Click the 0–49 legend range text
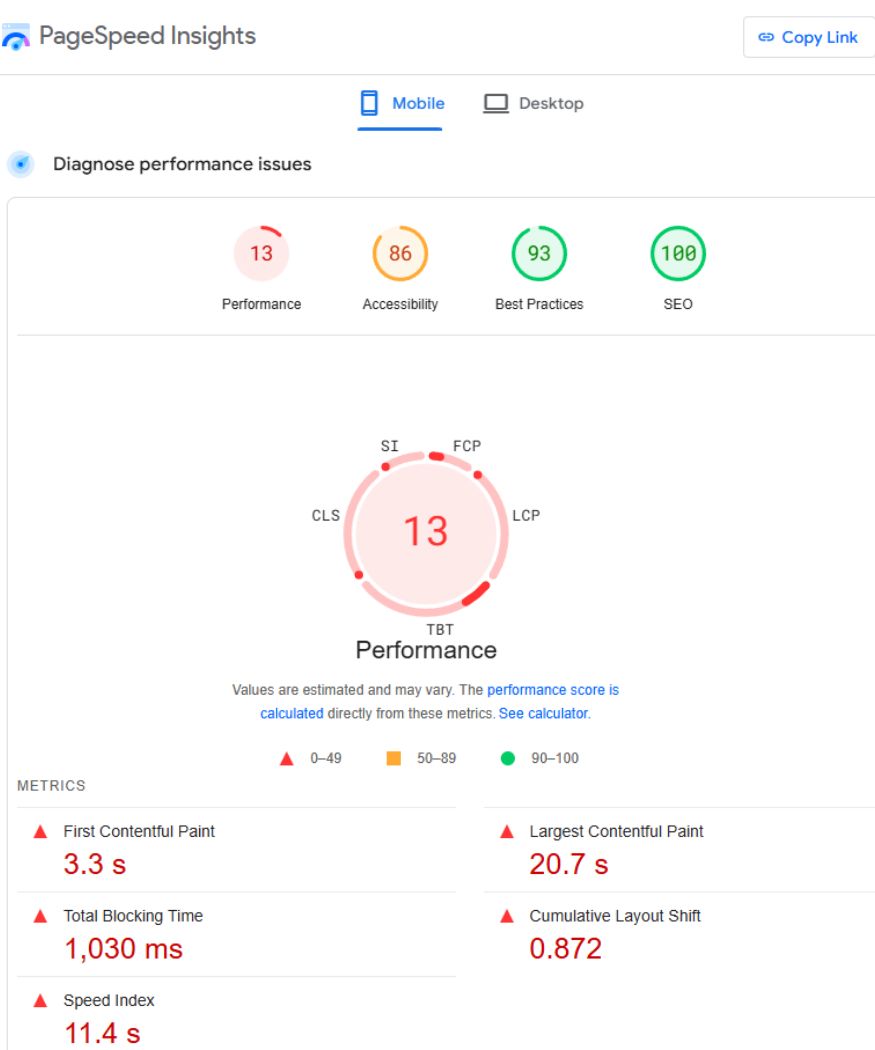The width and height of the screenshot is (875, 1050). coord(326,758)
